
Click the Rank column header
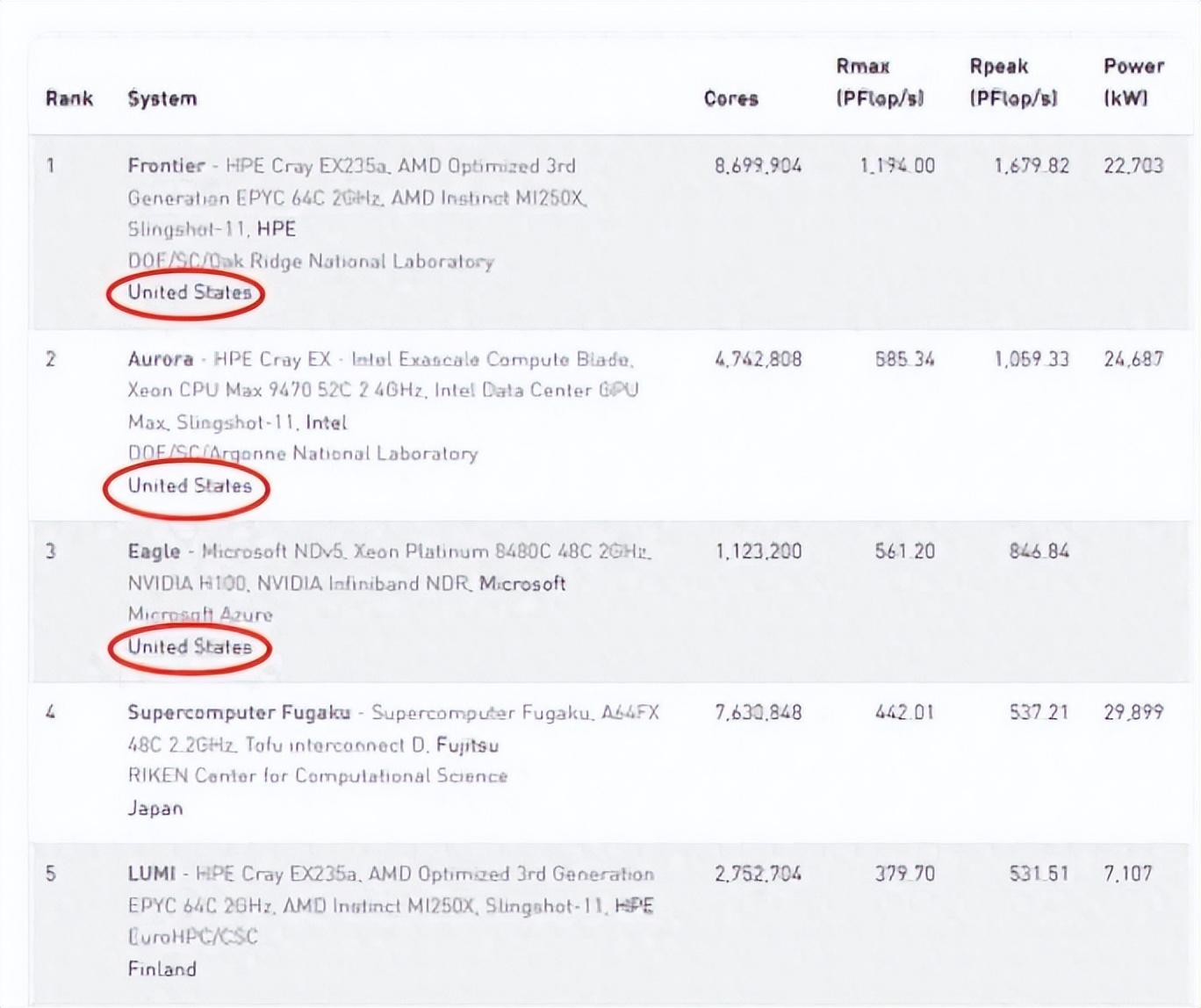(x=69, y=98)
